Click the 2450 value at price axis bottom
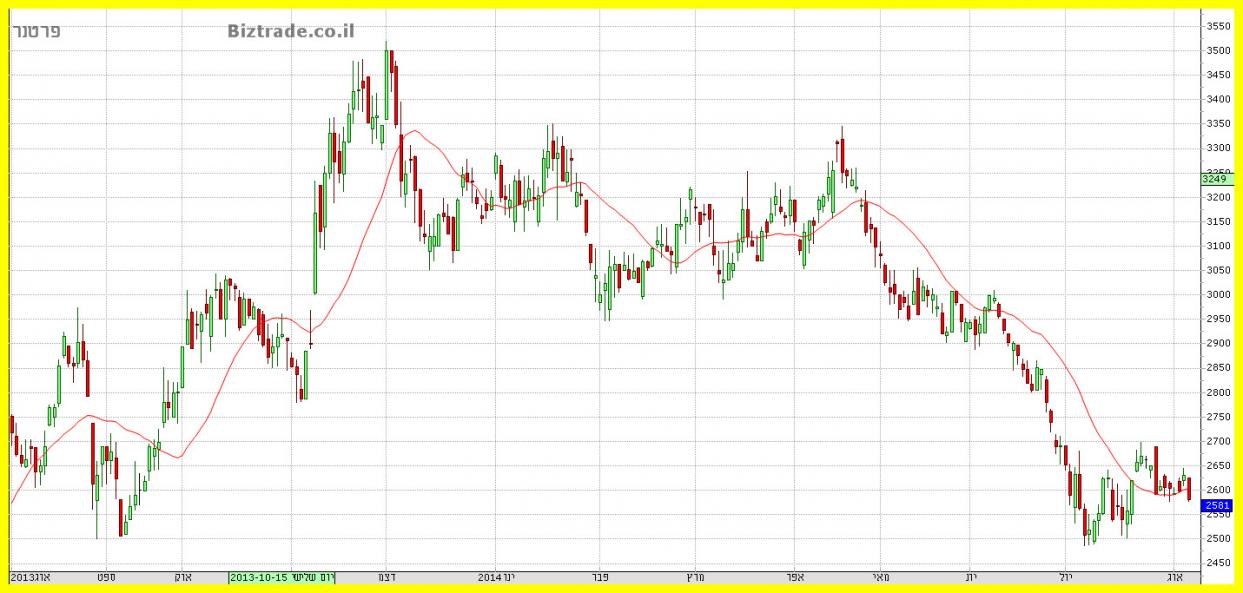Viewport: 1243px width, 593px height. click(x=1218, y=563)
